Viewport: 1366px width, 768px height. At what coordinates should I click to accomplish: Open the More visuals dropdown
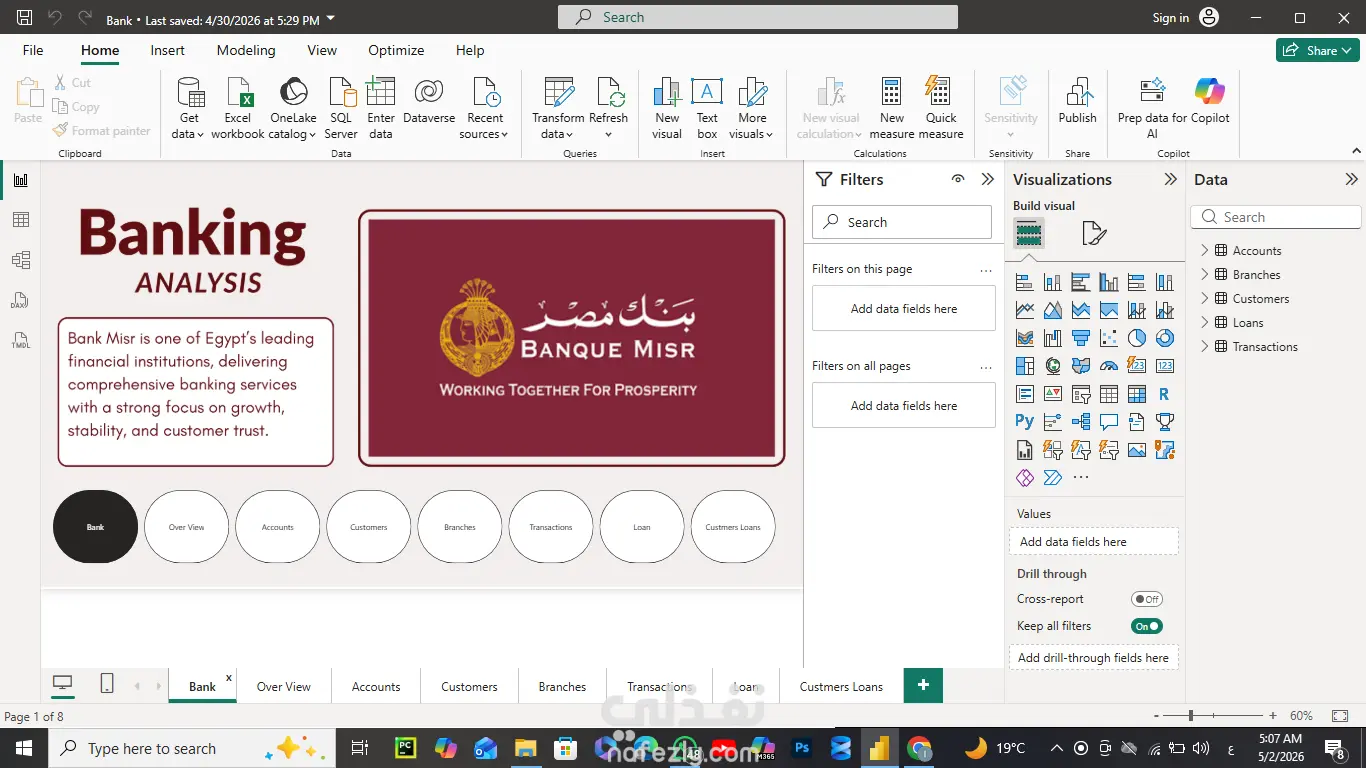[x=752, y=108]
